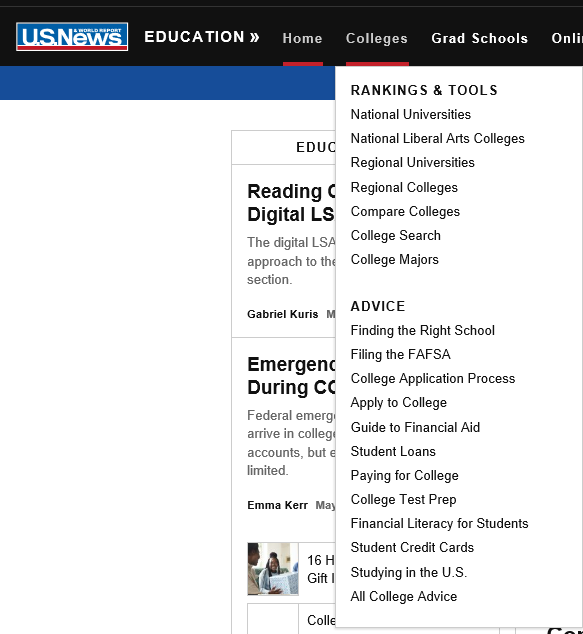Open National Universities rankings
The width and height of the screenshot is (583, 634).
411,114
